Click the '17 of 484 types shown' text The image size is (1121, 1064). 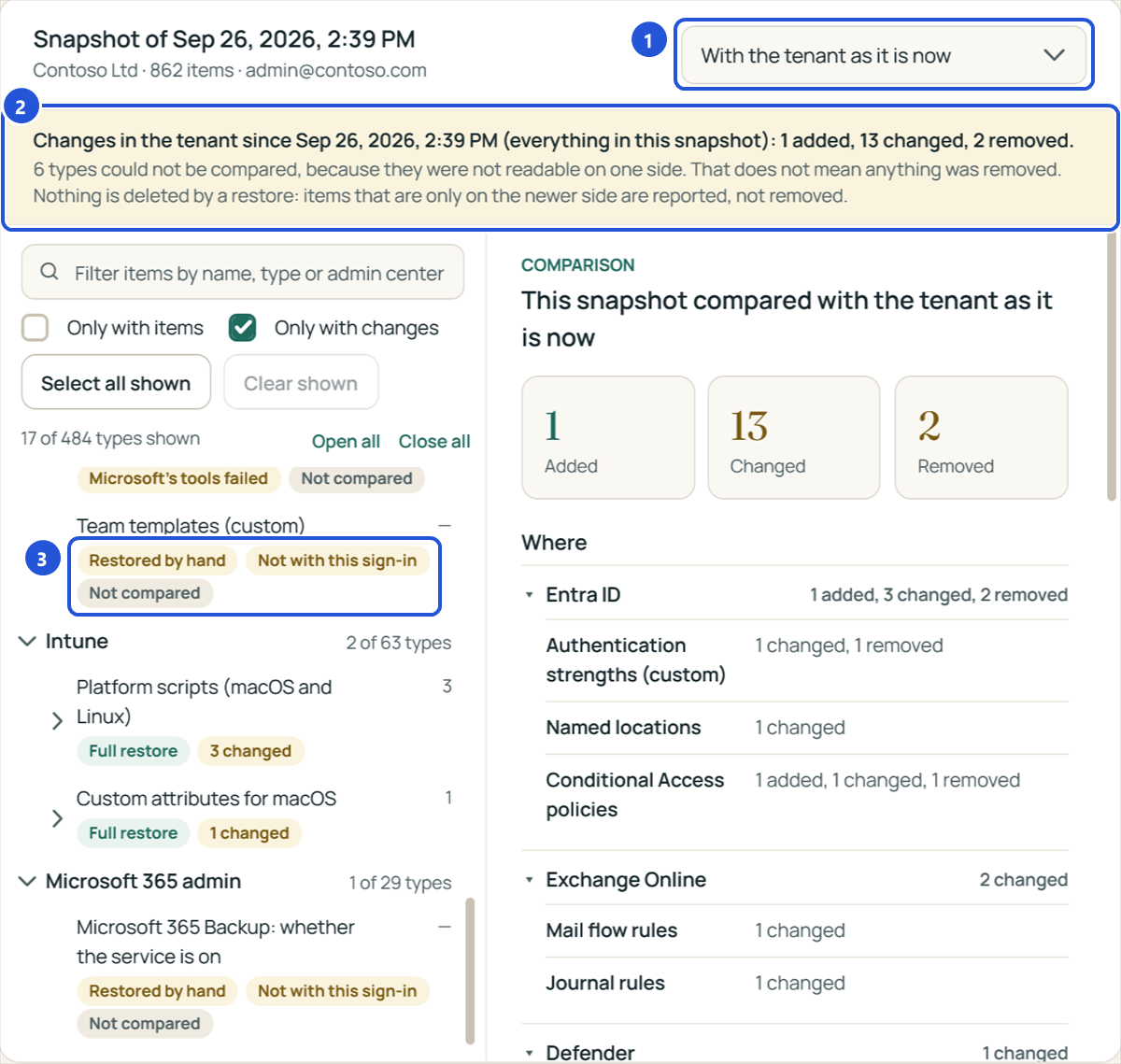tap(110, 438)
